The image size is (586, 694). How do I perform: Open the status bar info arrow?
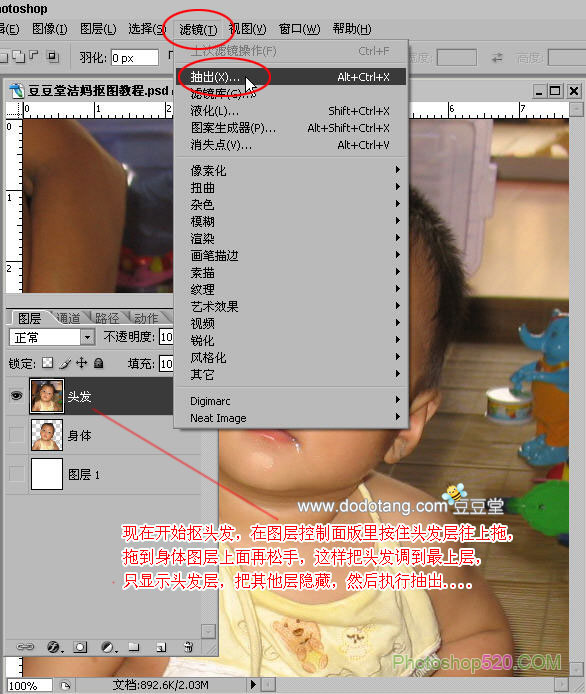(253, 685)
